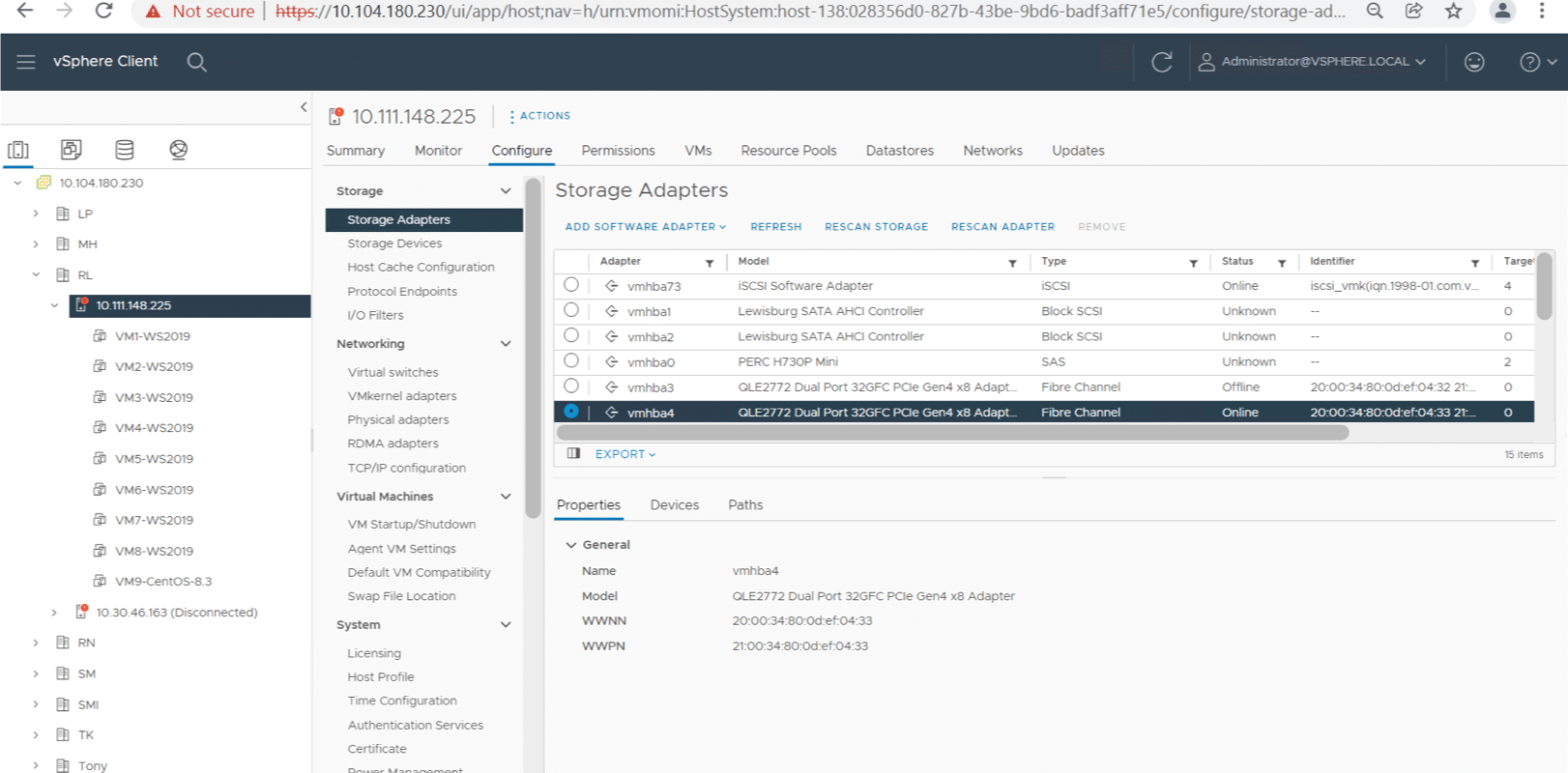Click the VM icon beside VM9-CentOS-8.3

[x=100, y=582]
